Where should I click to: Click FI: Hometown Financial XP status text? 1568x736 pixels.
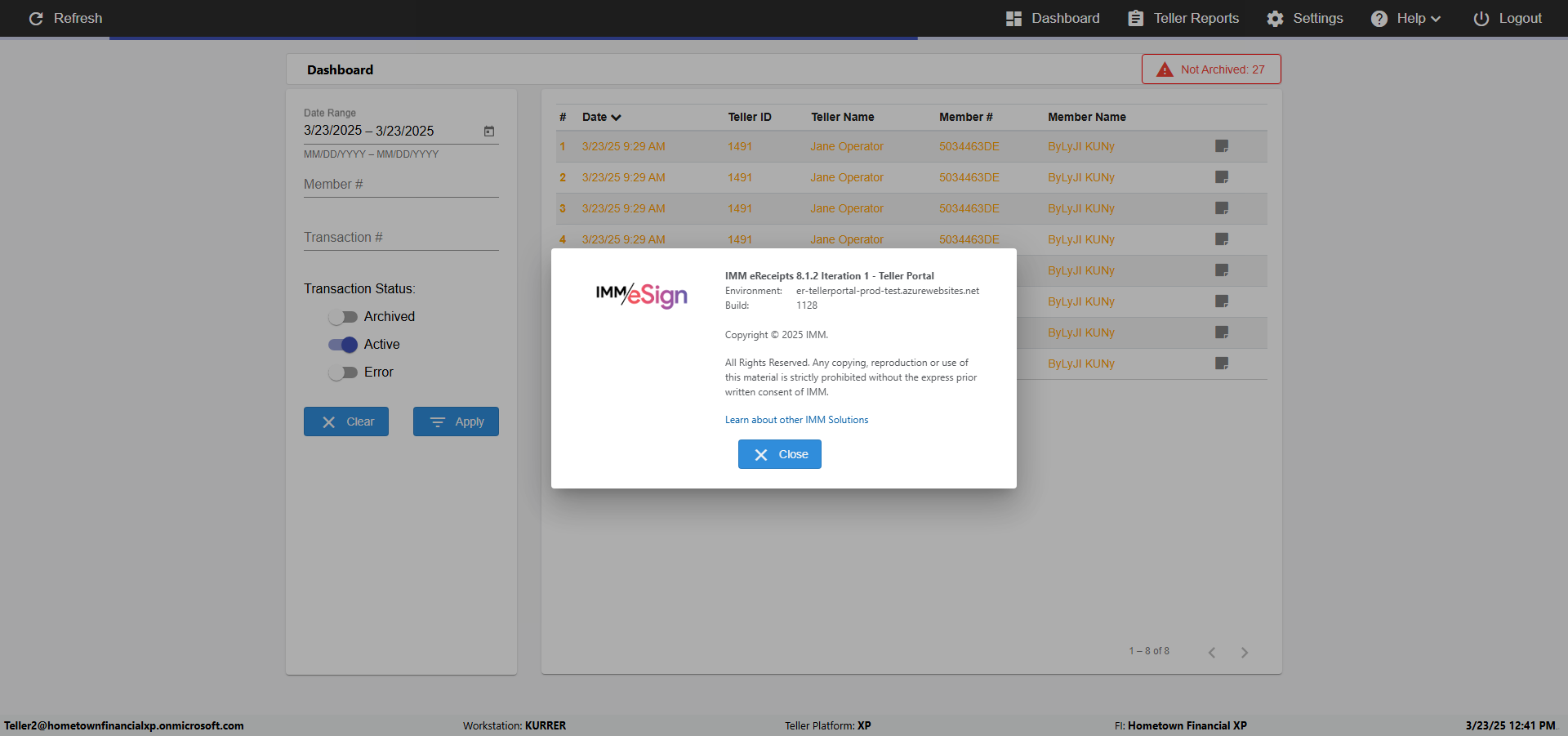pyautogui.click(x=1181, y=725)
